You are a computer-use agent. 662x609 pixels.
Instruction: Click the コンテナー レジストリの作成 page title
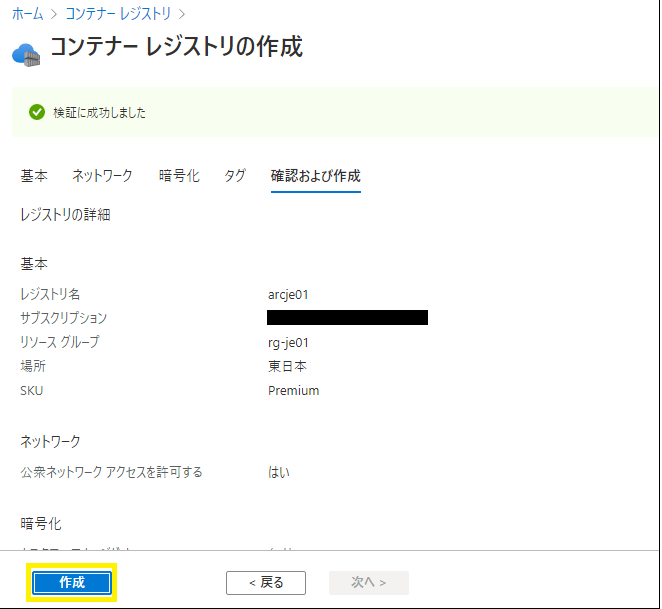point(176,46)
